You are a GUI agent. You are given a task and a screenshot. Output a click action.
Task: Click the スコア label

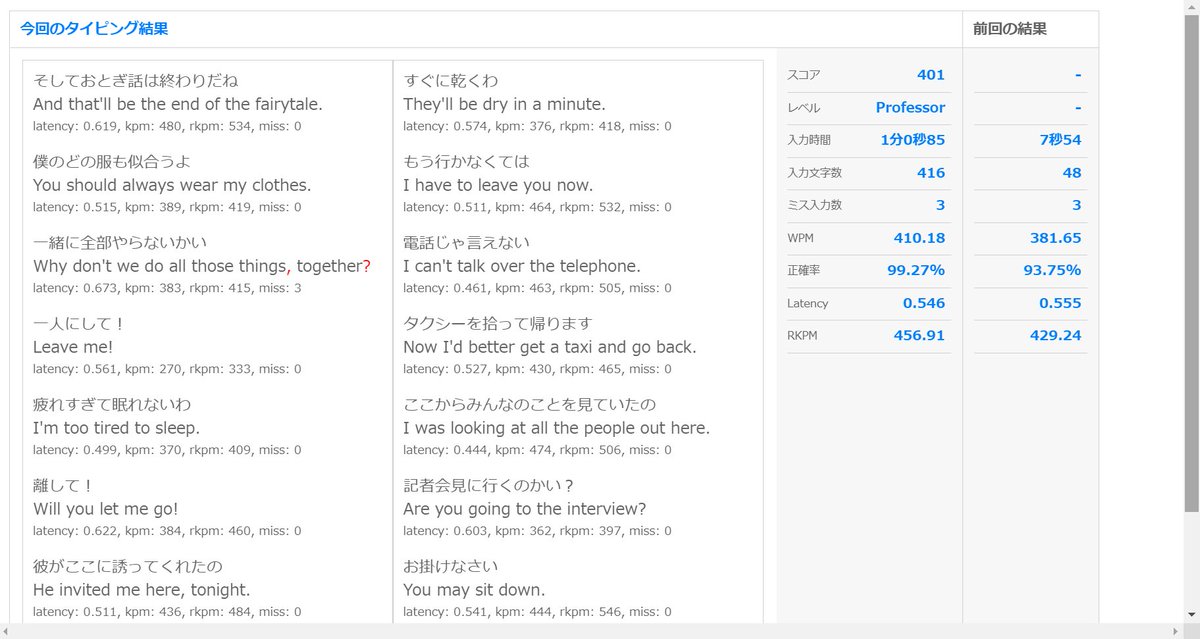tap(804, 75)
